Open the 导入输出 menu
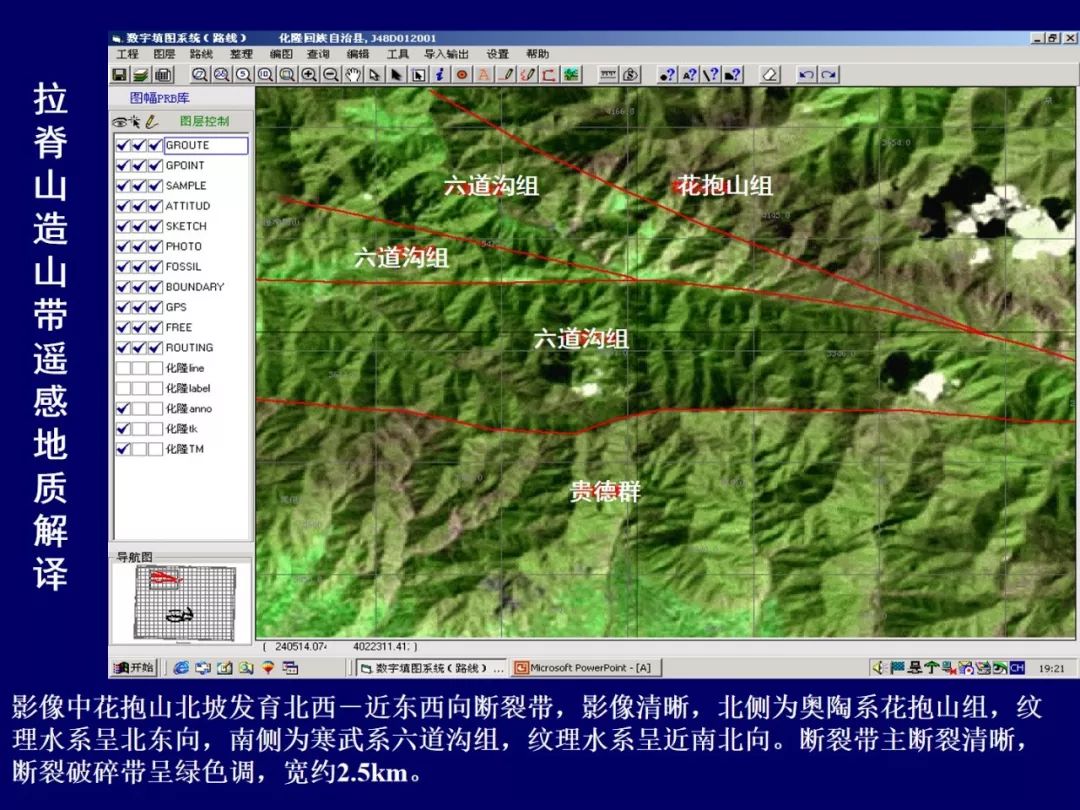 [x=445, y=54]
